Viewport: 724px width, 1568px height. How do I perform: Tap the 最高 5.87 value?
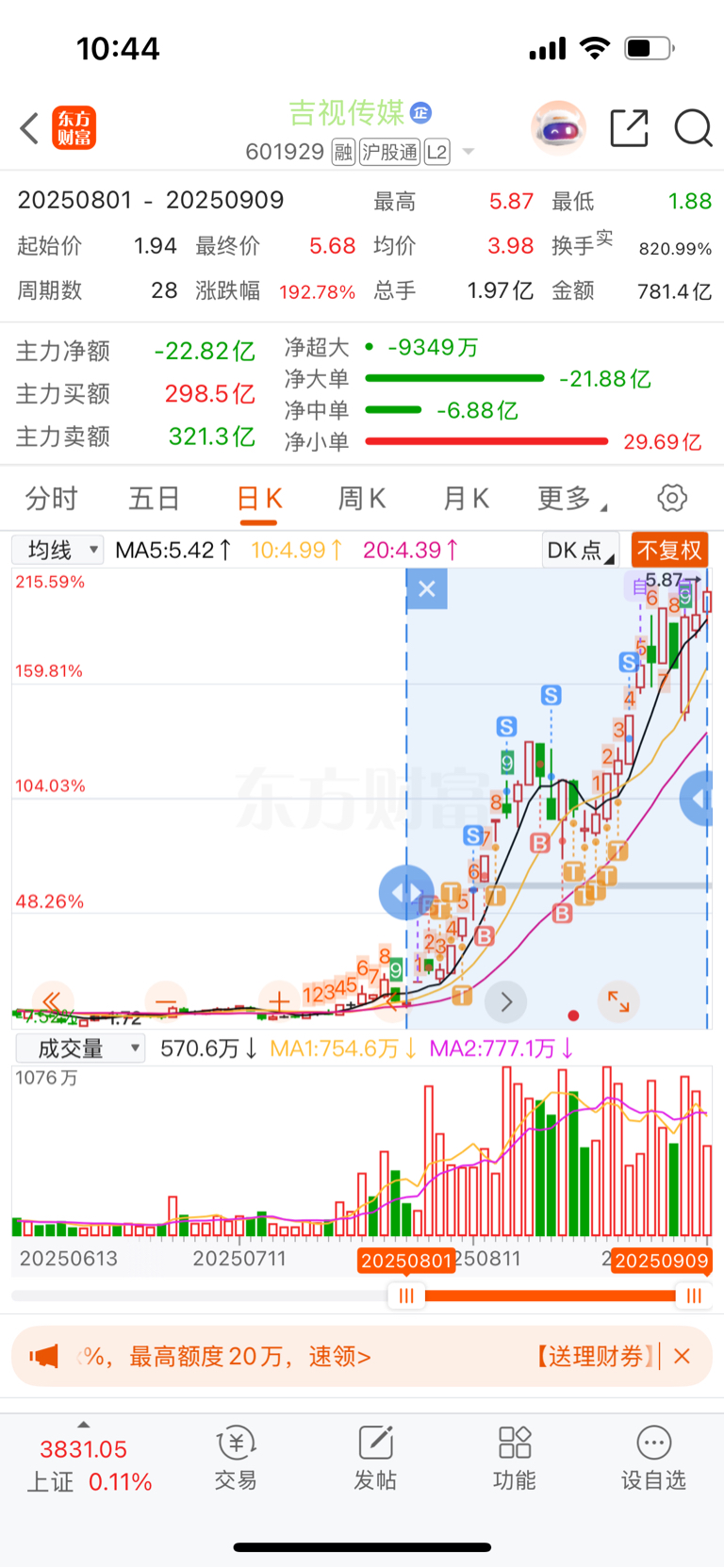point(511,201)
